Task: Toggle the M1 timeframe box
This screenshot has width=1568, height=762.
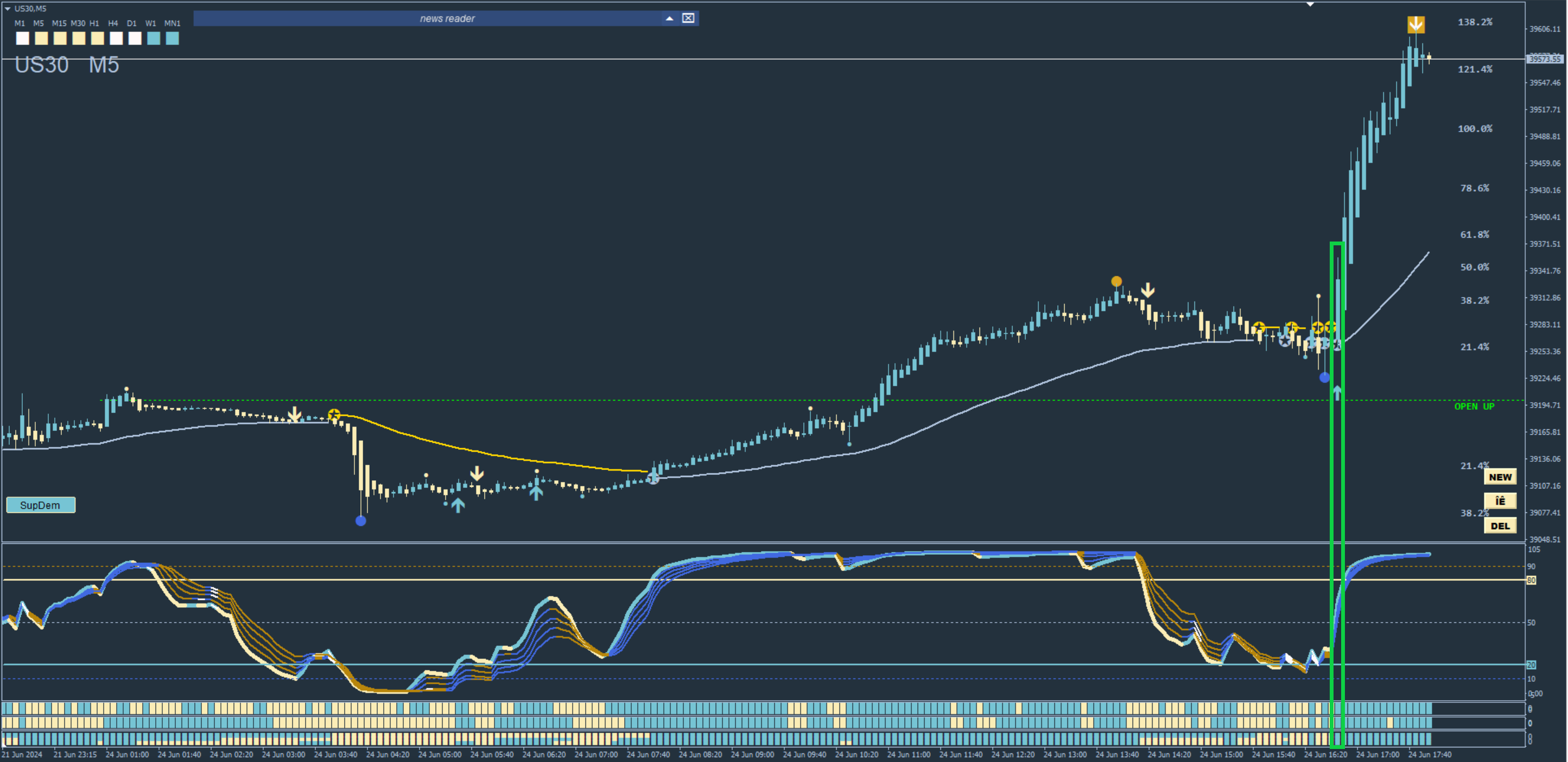Action: coord(22,39)
